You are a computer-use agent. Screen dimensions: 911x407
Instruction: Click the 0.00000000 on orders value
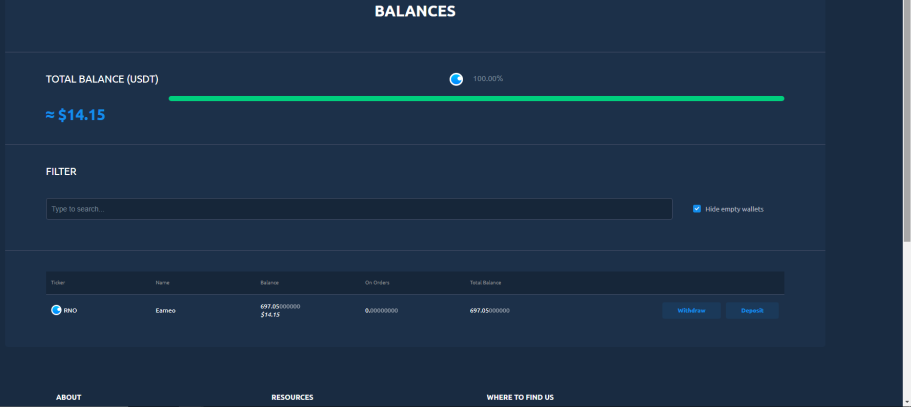coord(381,311)
